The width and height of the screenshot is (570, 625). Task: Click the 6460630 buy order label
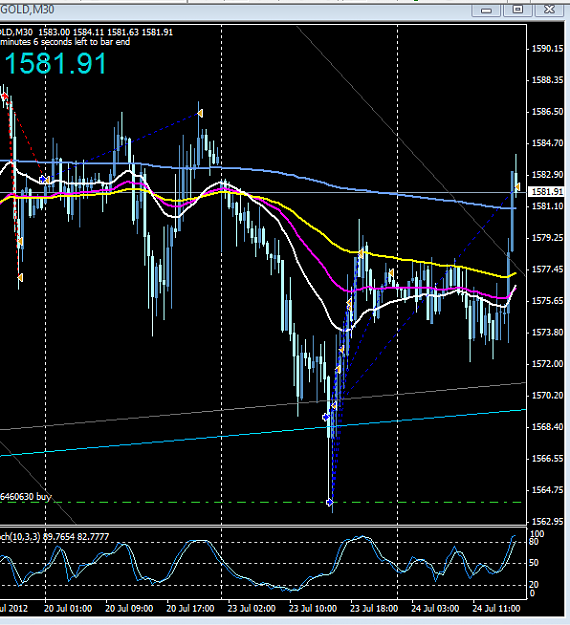click(26, 497)
